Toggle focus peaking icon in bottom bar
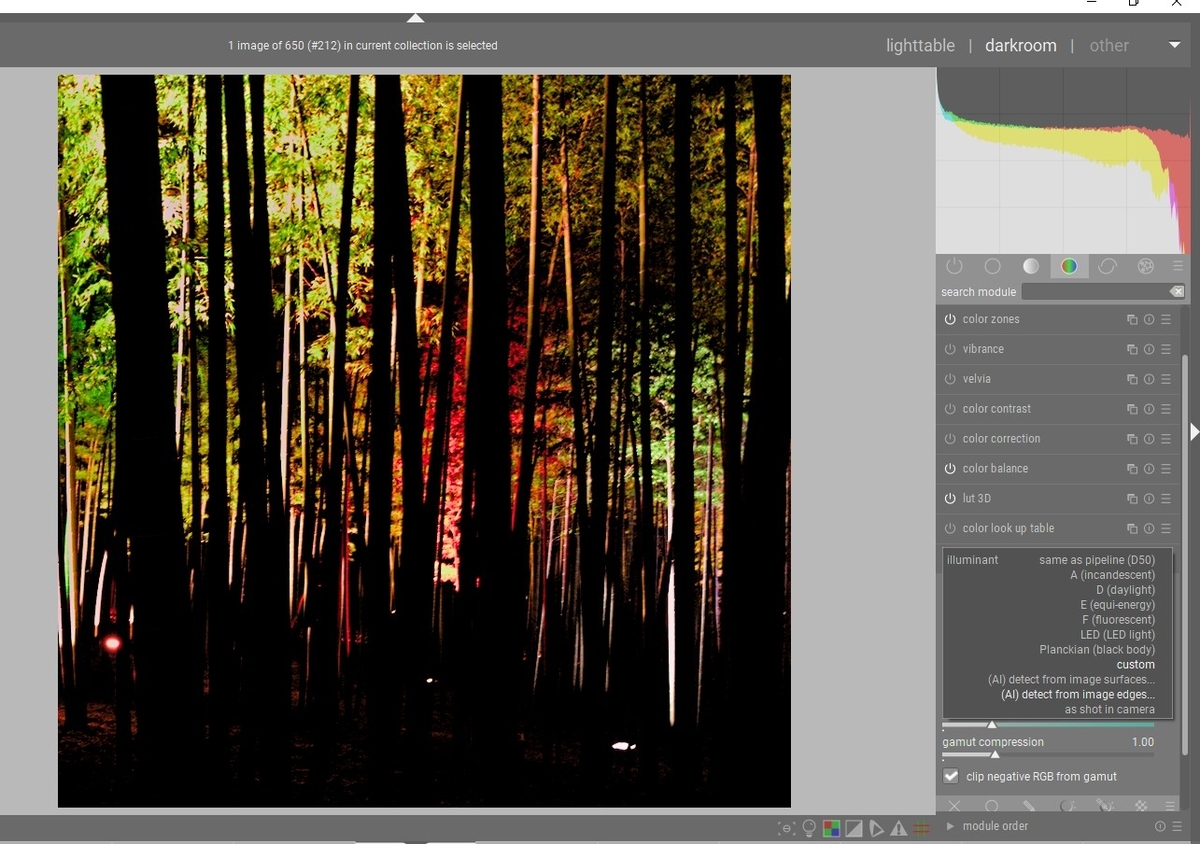Image resolution: width=1200 pixels, height=844 pixels. coord(786,828)
